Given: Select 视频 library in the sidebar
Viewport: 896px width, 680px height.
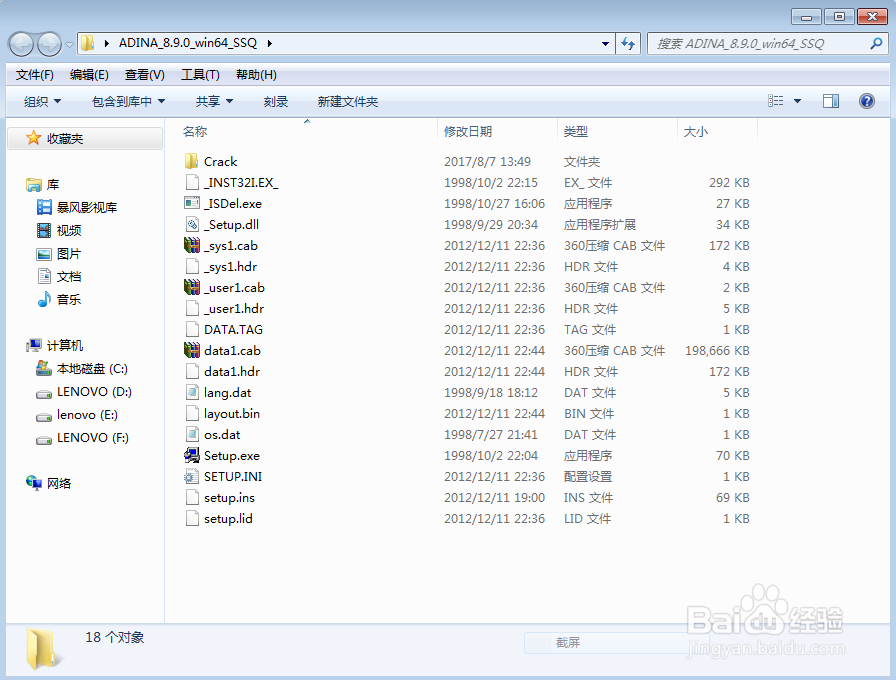Looking at the screenshot, I should point(69,230).
